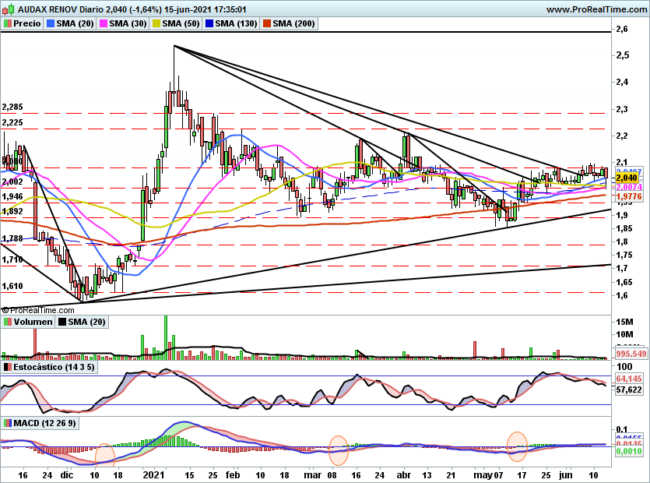Click the Precio legend label

pyautogui.click(x=23, y=24)
